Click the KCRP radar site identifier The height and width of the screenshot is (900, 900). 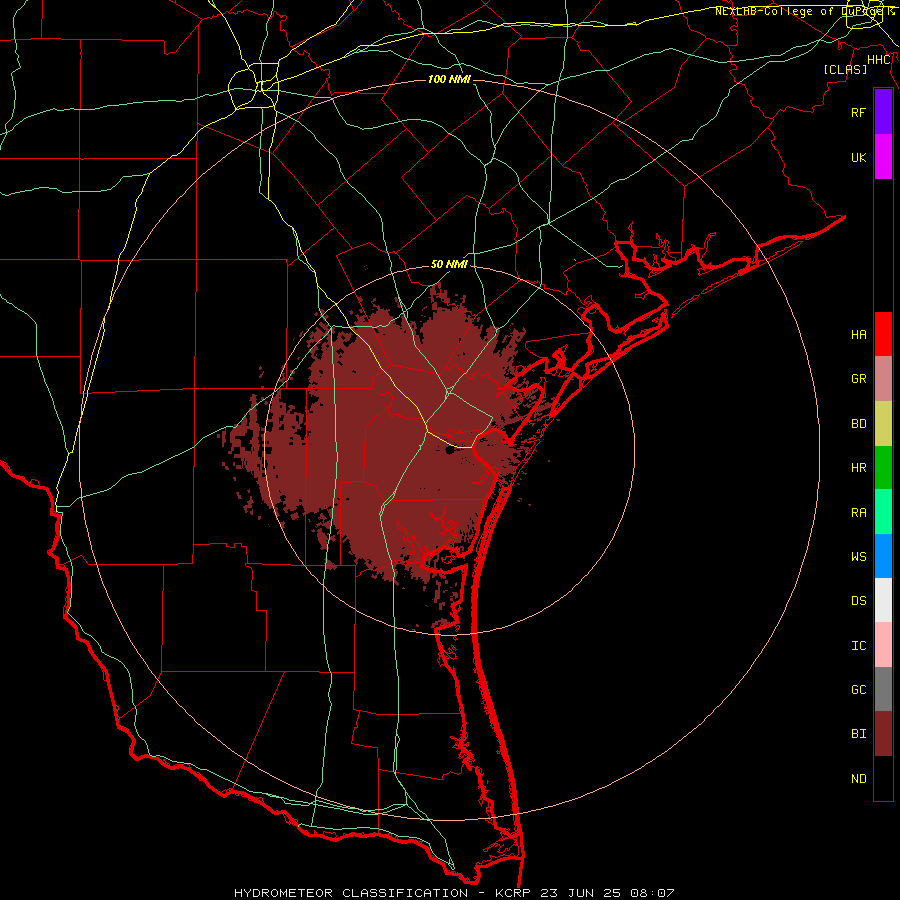[515, 893]
